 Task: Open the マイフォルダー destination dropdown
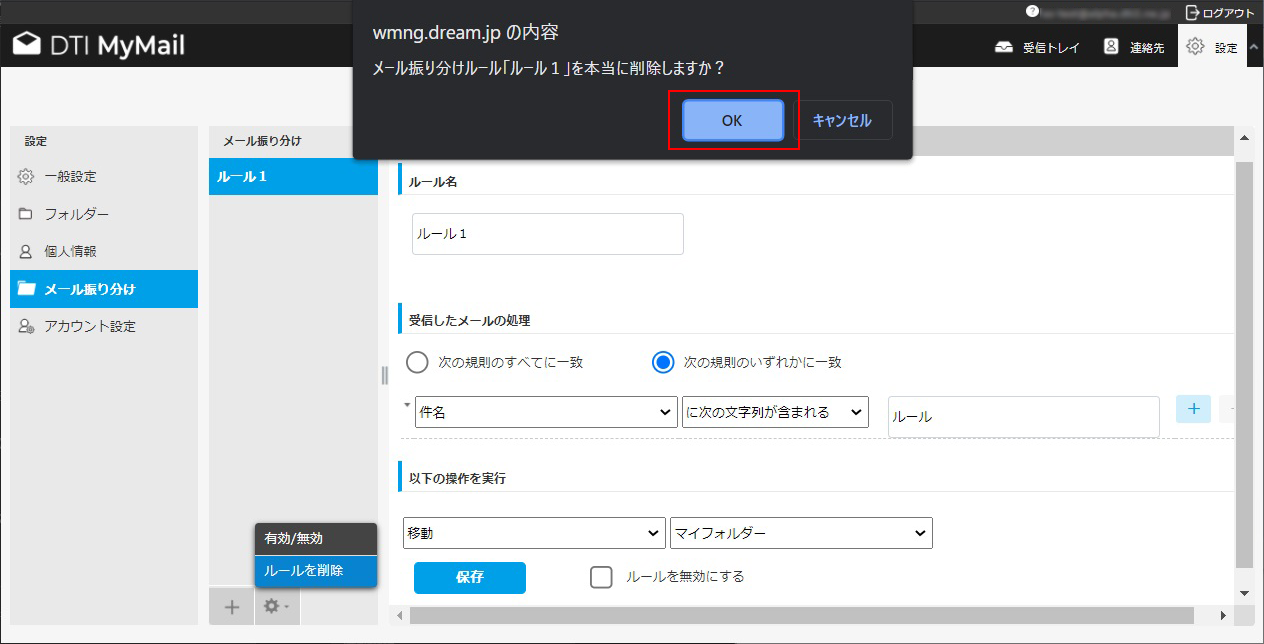801,533
